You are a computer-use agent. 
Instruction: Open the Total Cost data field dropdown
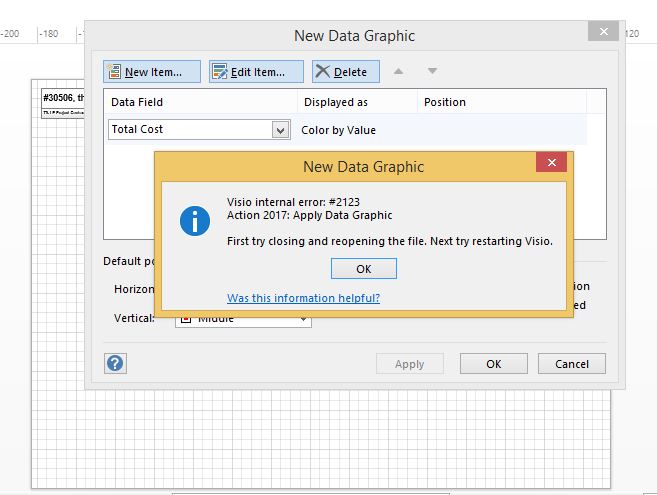pyautogui.click(x=281, y=130)
